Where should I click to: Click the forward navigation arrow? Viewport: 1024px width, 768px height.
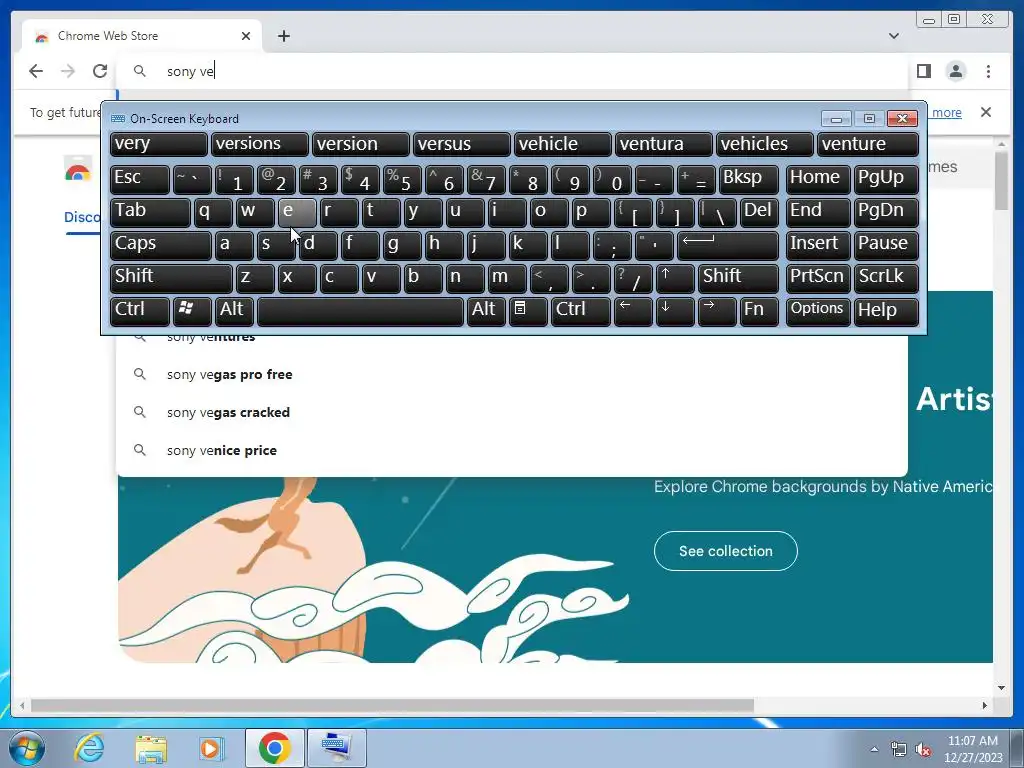tap(68, 71)
